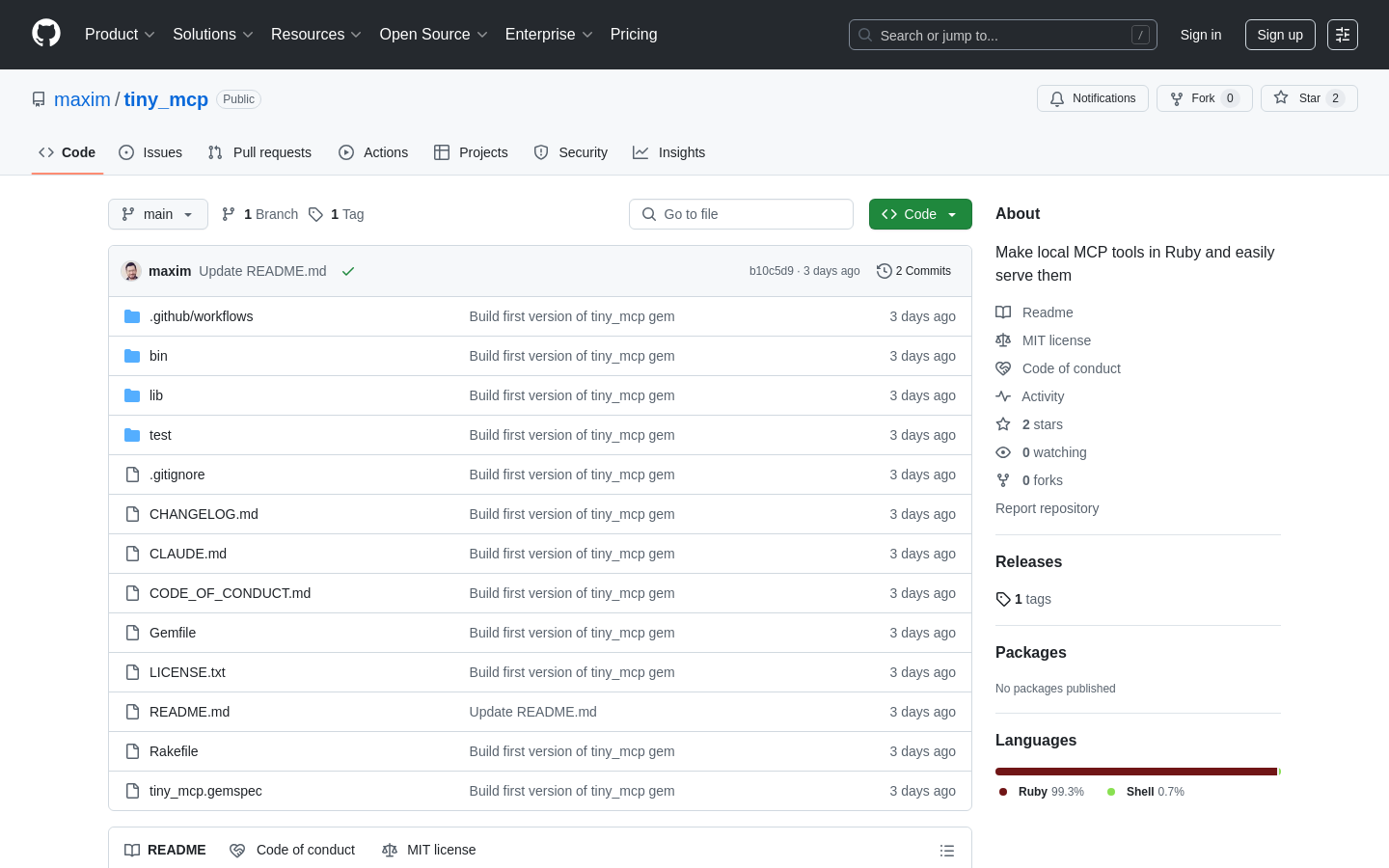Switch to the Pull requests tab

(259, 152)
